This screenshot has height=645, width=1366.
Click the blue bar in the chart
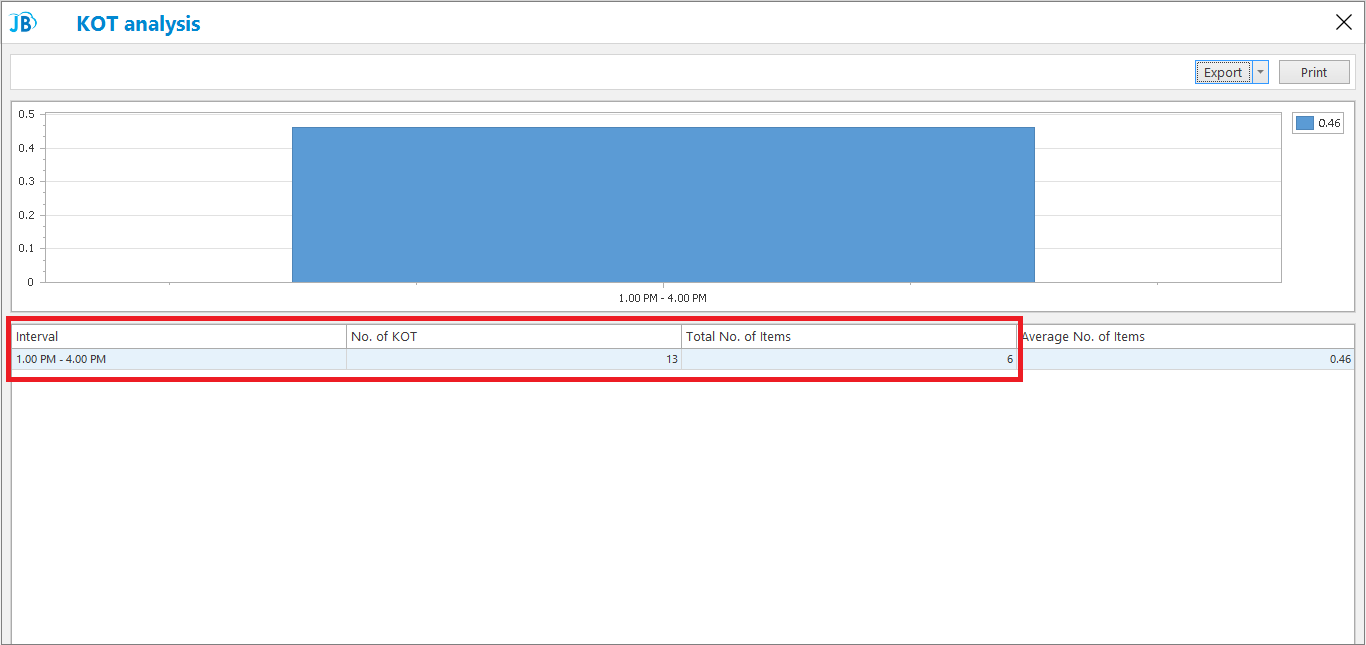coord(663,204)
